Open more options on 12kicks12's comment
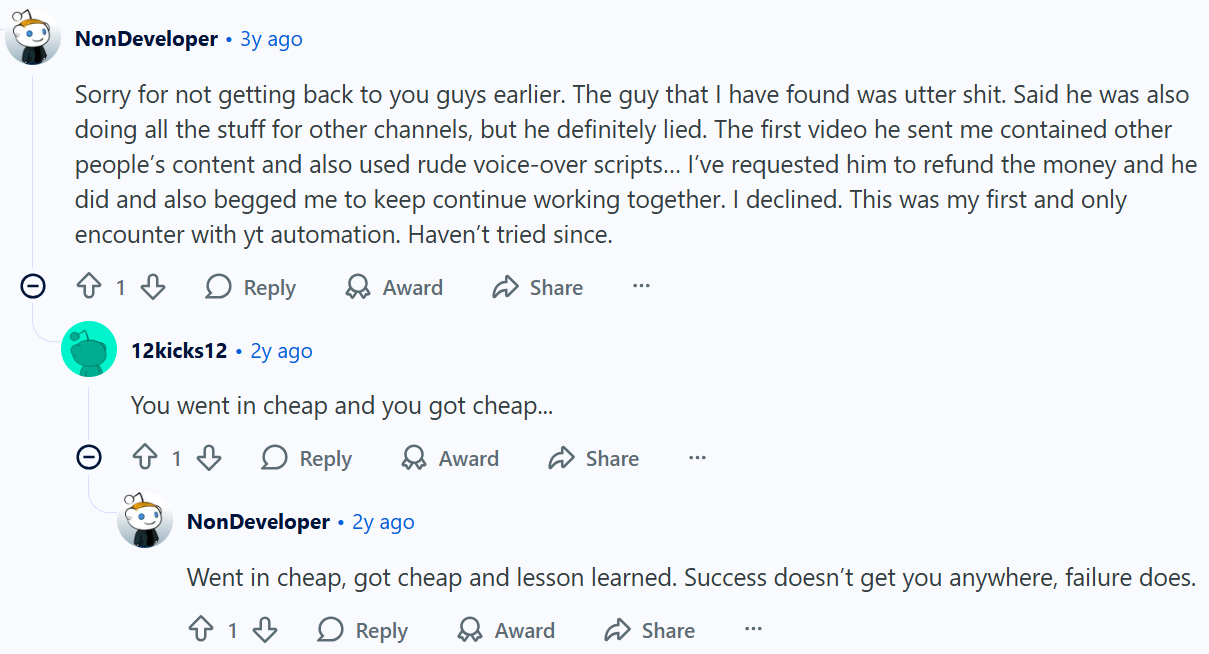1209x654 pixels. tap(698, 458)
